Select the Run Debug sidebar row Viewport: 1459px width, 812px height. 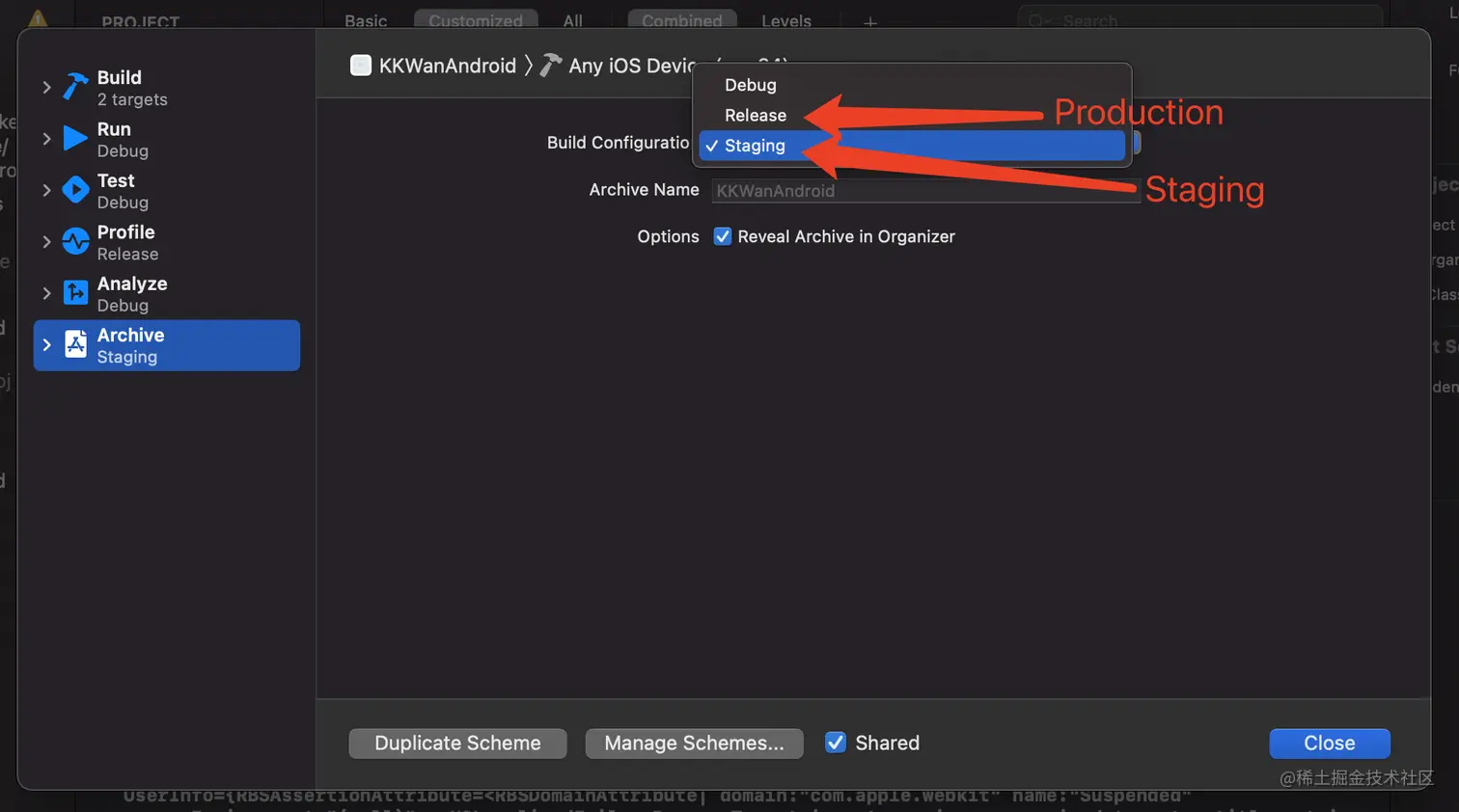click(167, 139)
